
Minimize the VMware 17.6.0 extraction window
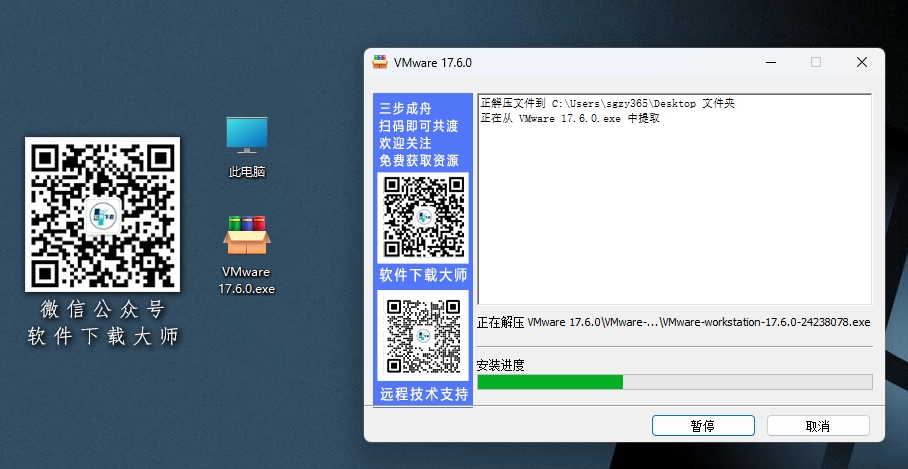coord(771,62)
